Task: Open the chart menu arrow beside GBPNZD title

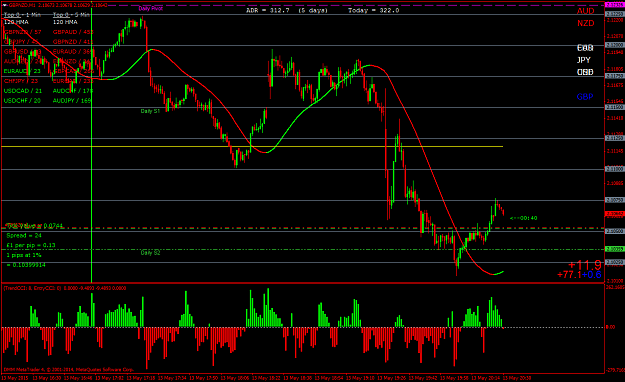Action: coord(5,5)
